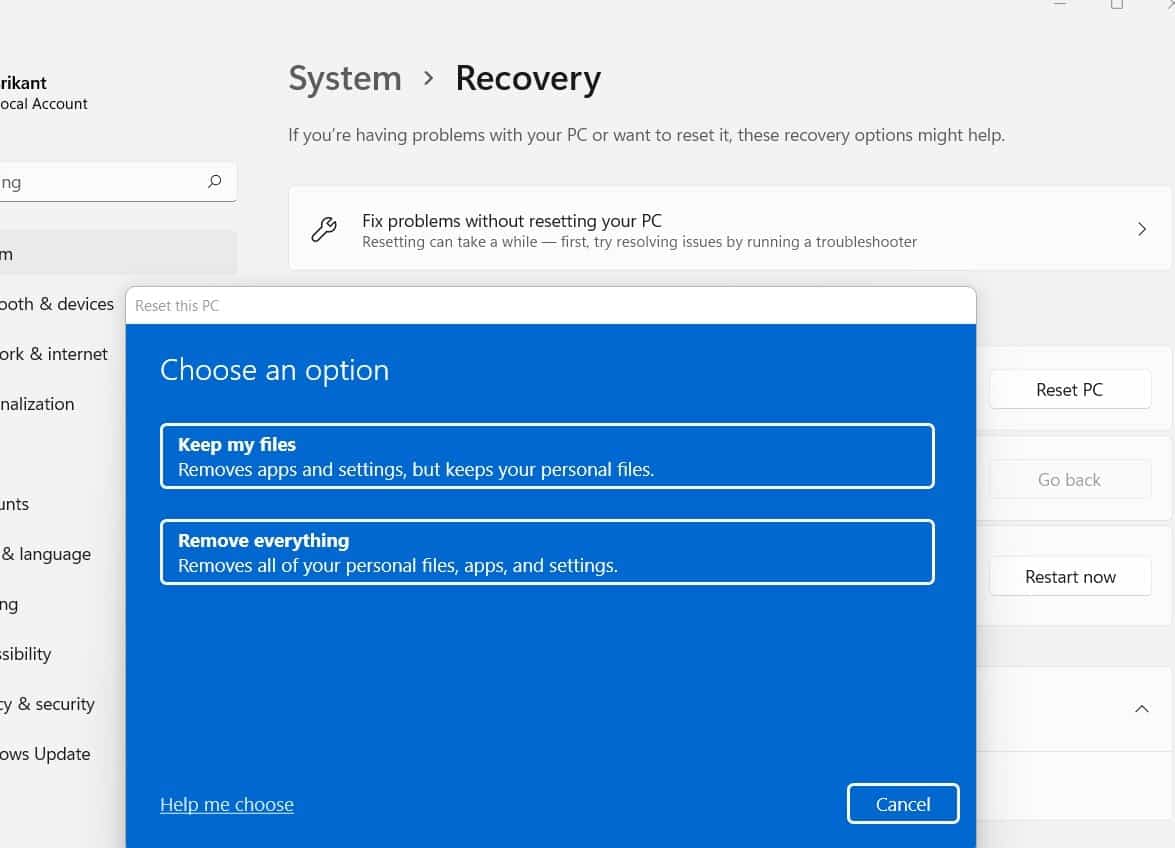Open Windows Update settings
Viewport: 1175px width, 848px height.
45,753
